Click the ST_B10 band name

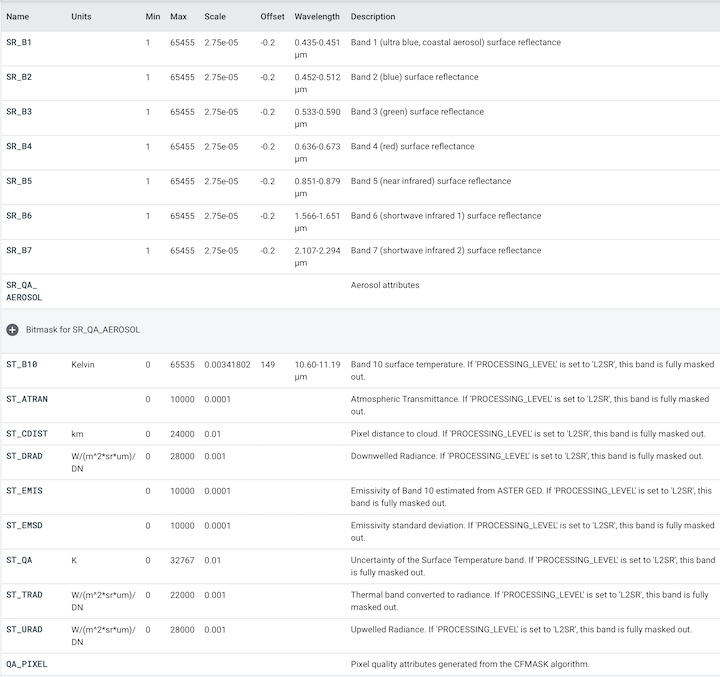(x=22, y=365)
